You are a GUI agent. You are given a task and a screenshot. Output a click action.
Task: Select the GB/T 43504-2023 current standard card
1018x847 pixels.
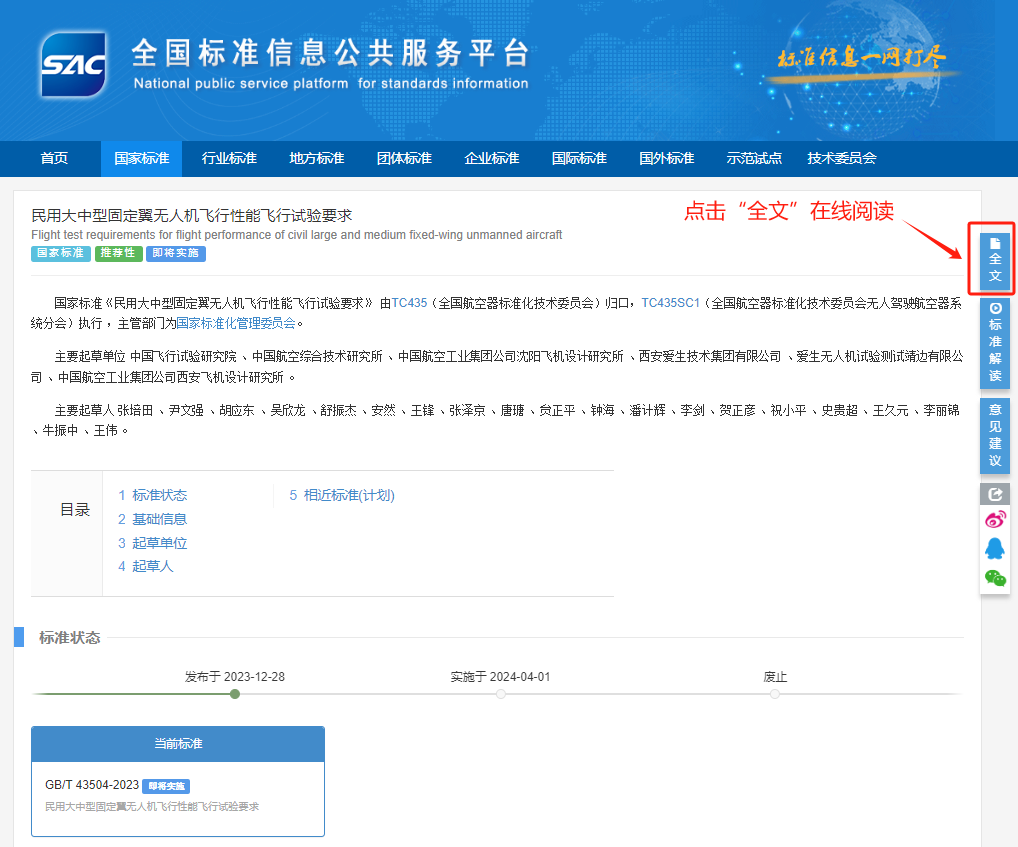178,794
